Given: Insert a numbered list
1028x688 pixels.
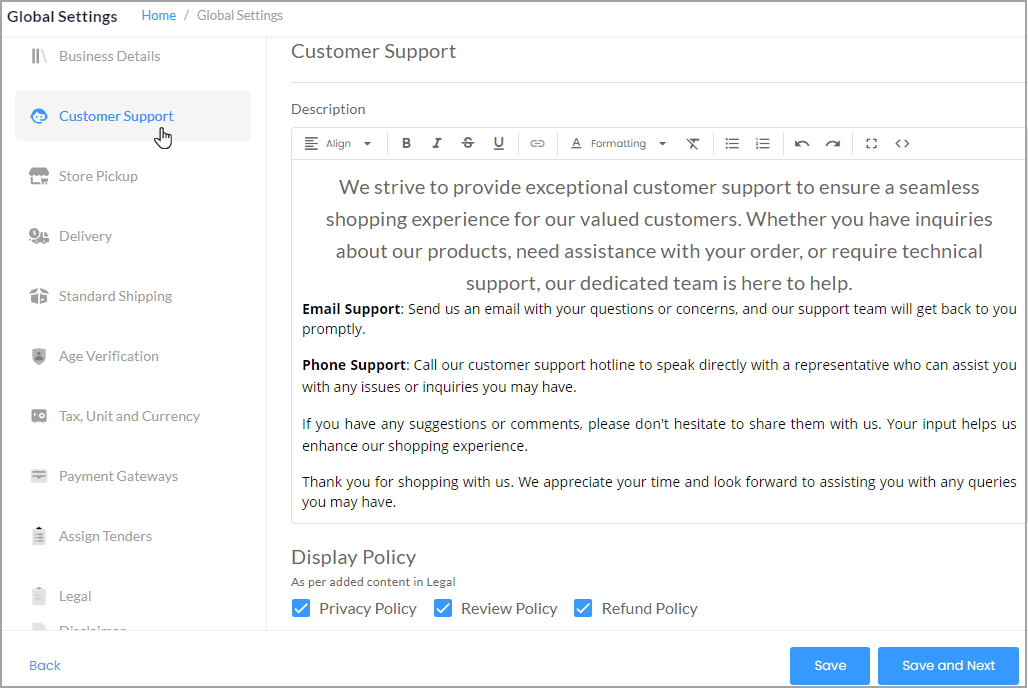Looking at the screenshot, I should 762,143.
